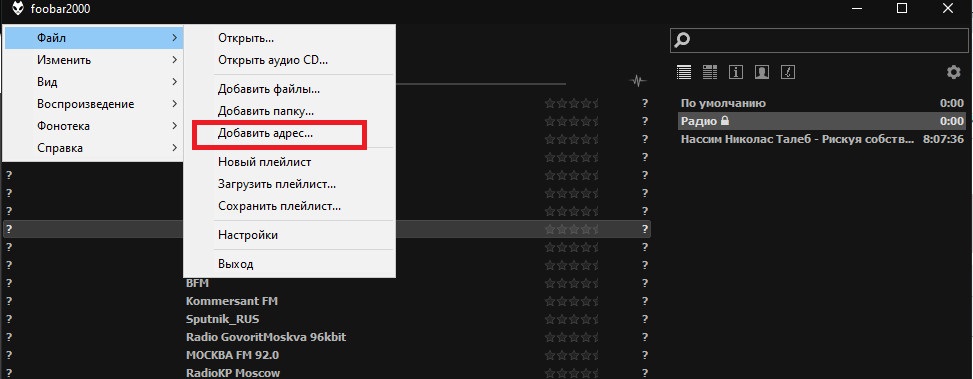The image size is (973, 379).
Task: Click the foobar2000 logo in title bar
Action: click(18, 9)
